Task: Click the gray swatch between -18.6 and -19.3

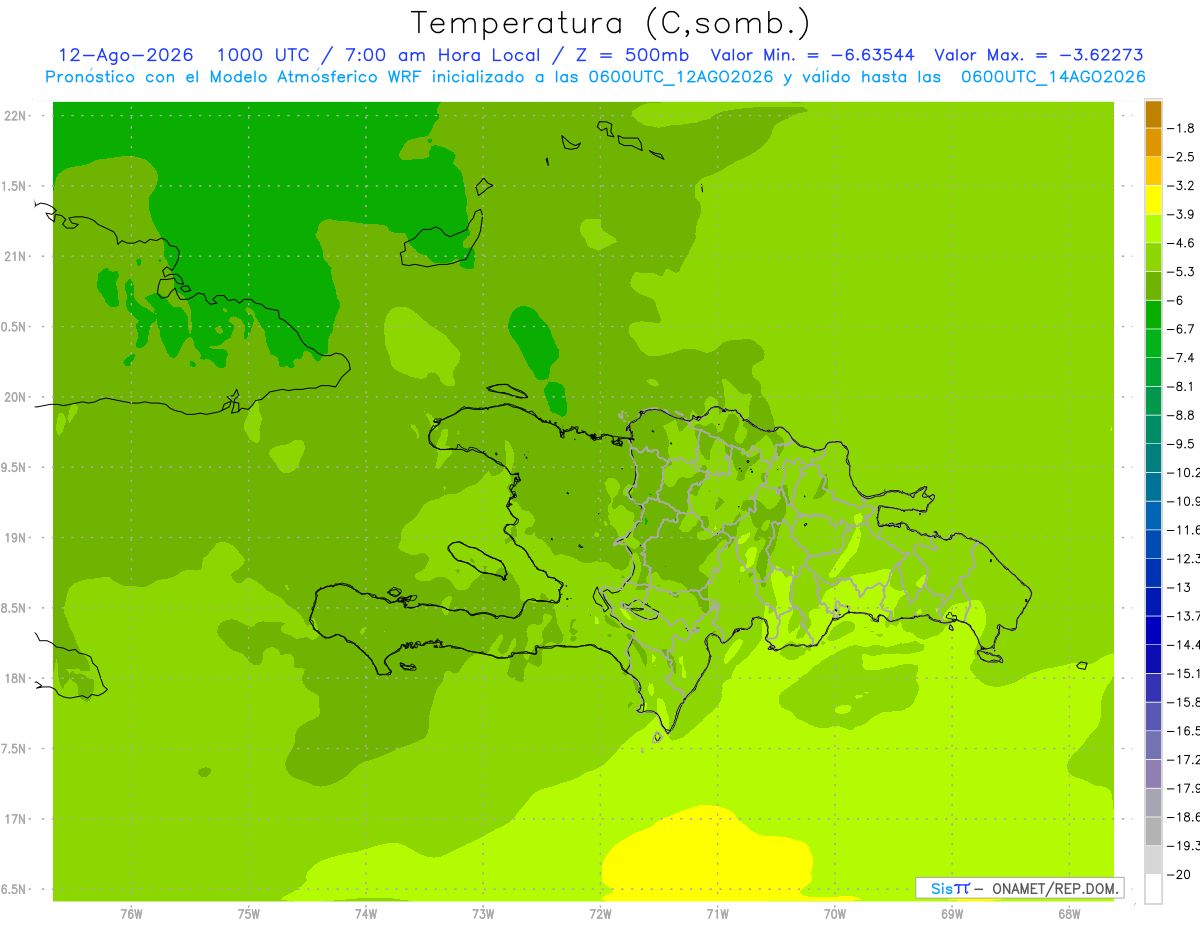Action: pos(1153,832)
